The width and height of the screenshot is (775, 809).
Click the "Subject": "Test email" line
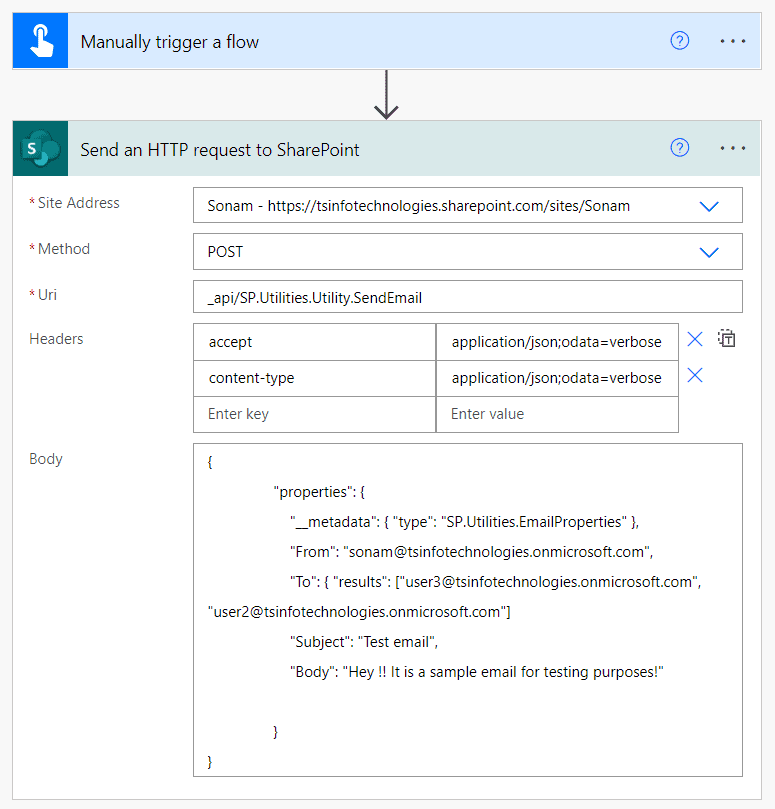363,642
